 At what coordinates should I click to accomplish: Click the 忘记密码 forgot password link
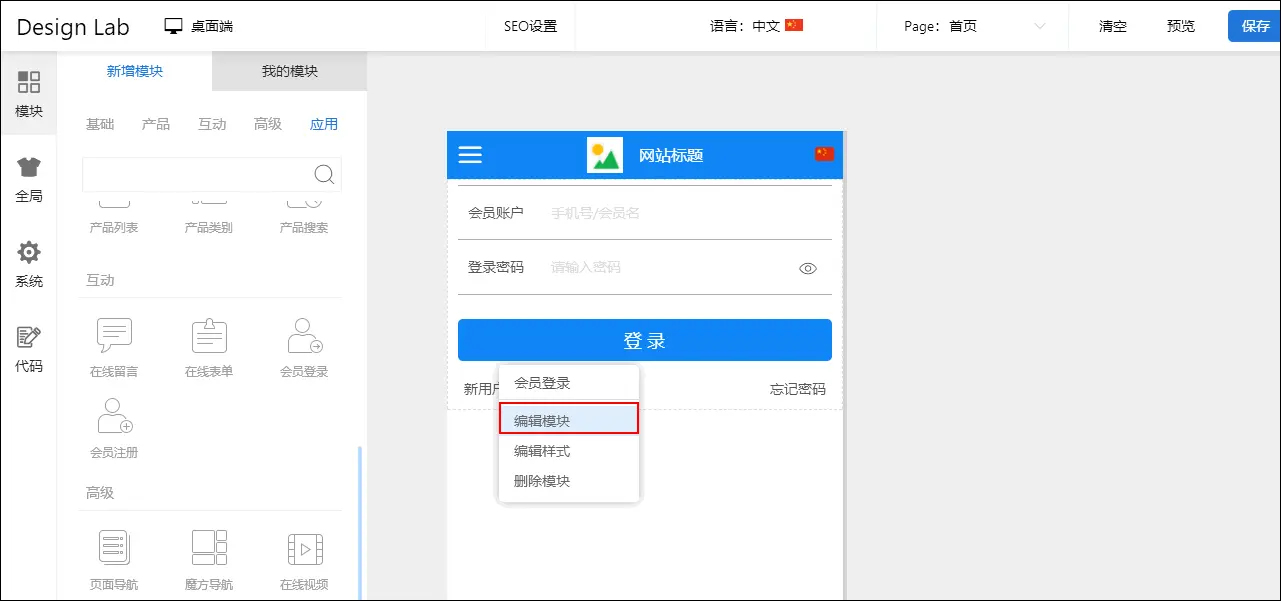(x=797, y=389)
